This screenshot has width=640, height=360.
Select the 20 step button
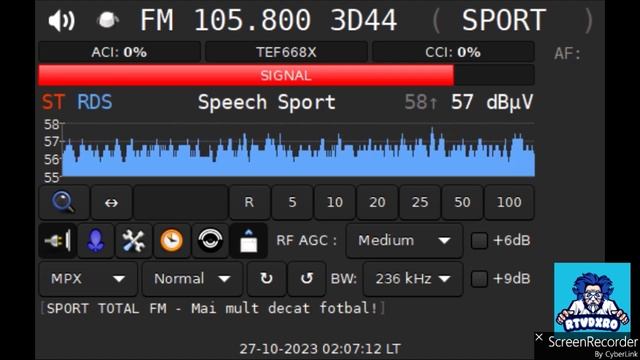377,202
